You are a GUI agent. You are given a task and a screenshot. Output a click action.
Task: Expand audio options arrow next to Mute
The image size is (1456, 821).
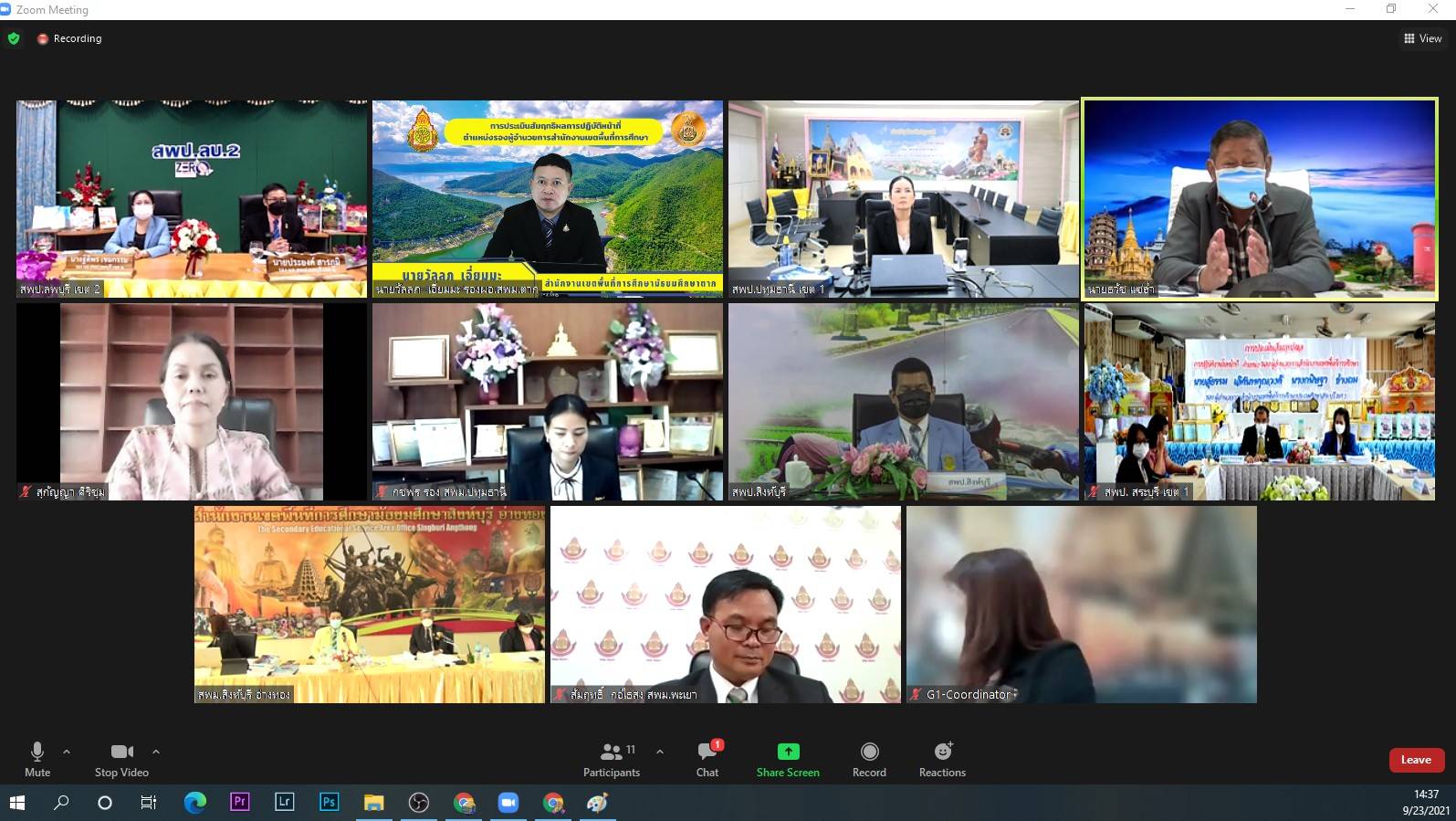pyautogui.click(x=67, y=752)
